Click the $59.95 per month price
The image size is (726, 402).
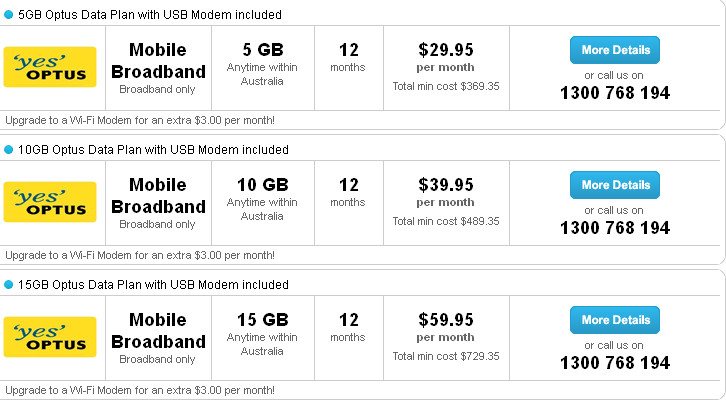[446, 327]
